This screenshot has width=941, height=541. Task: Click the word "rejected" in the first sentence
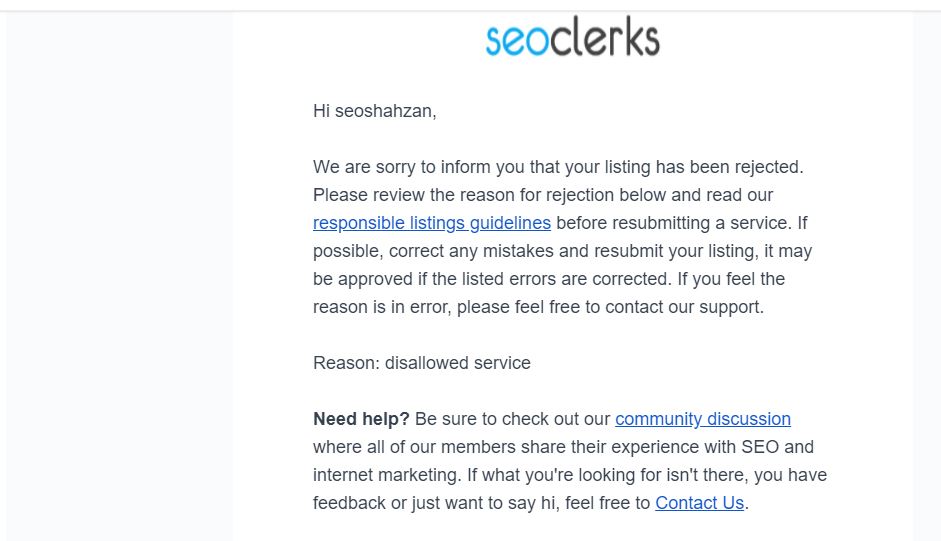(769, 167)
